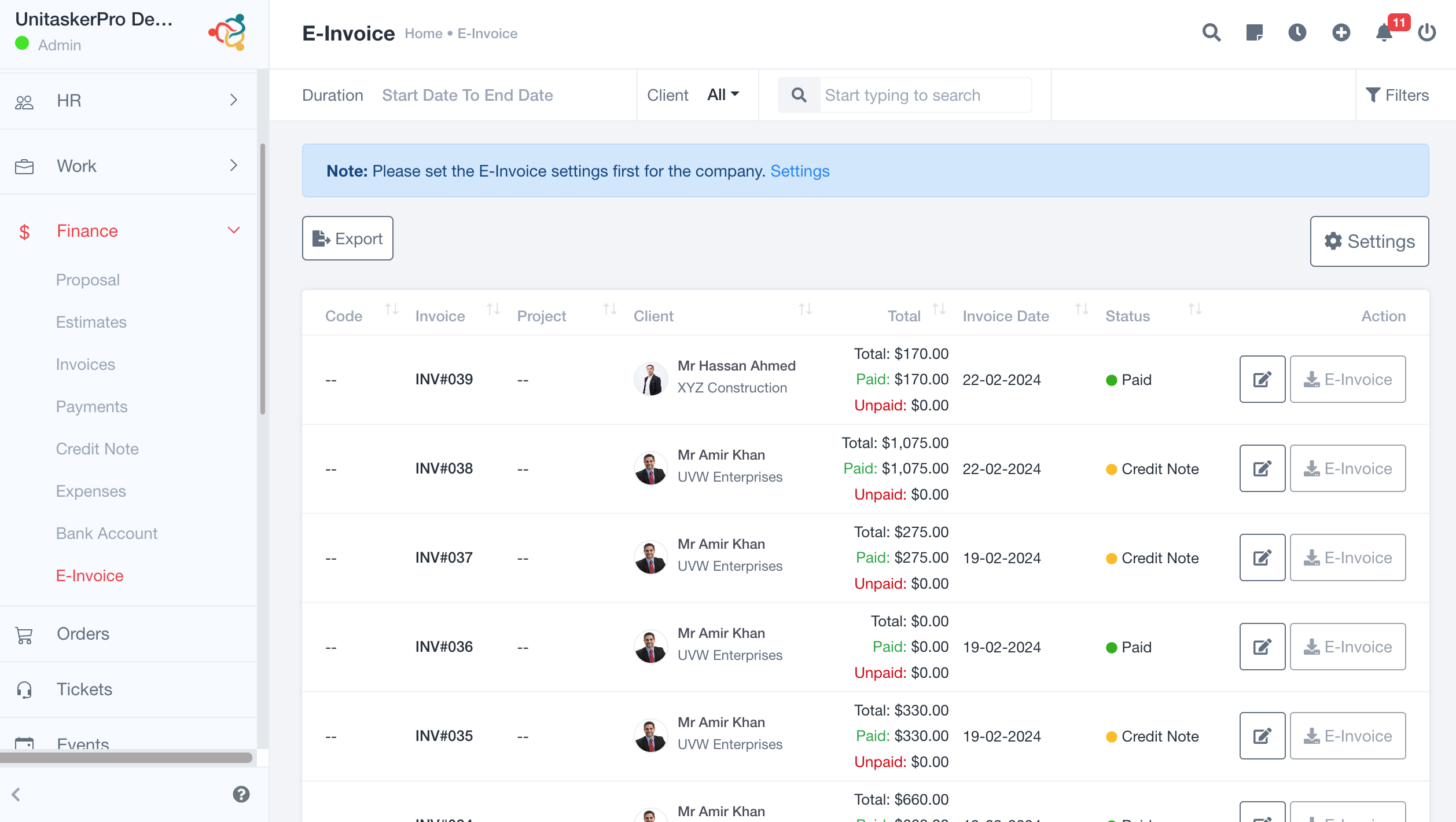Viewport: 1456px width, 822px height.
Task: Click edit icon for INV#035
Action: (x=1262, y=736)
